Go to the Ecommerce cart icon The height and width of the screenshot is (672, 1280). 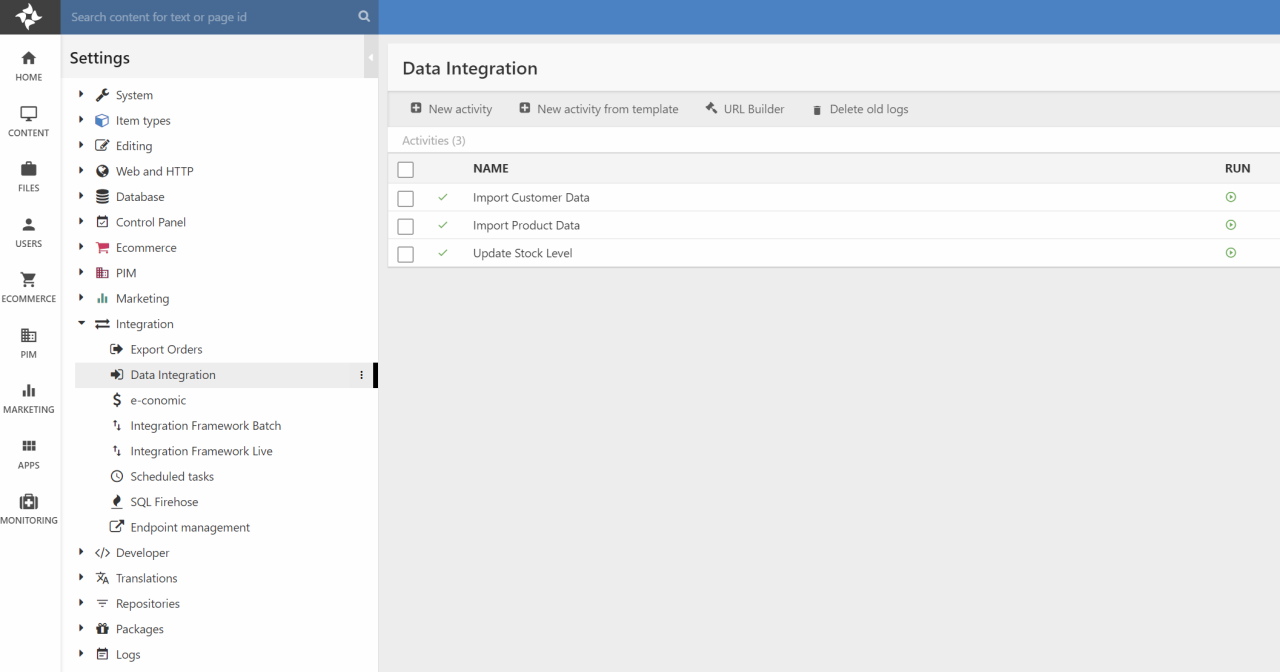(x=29, y=286)
